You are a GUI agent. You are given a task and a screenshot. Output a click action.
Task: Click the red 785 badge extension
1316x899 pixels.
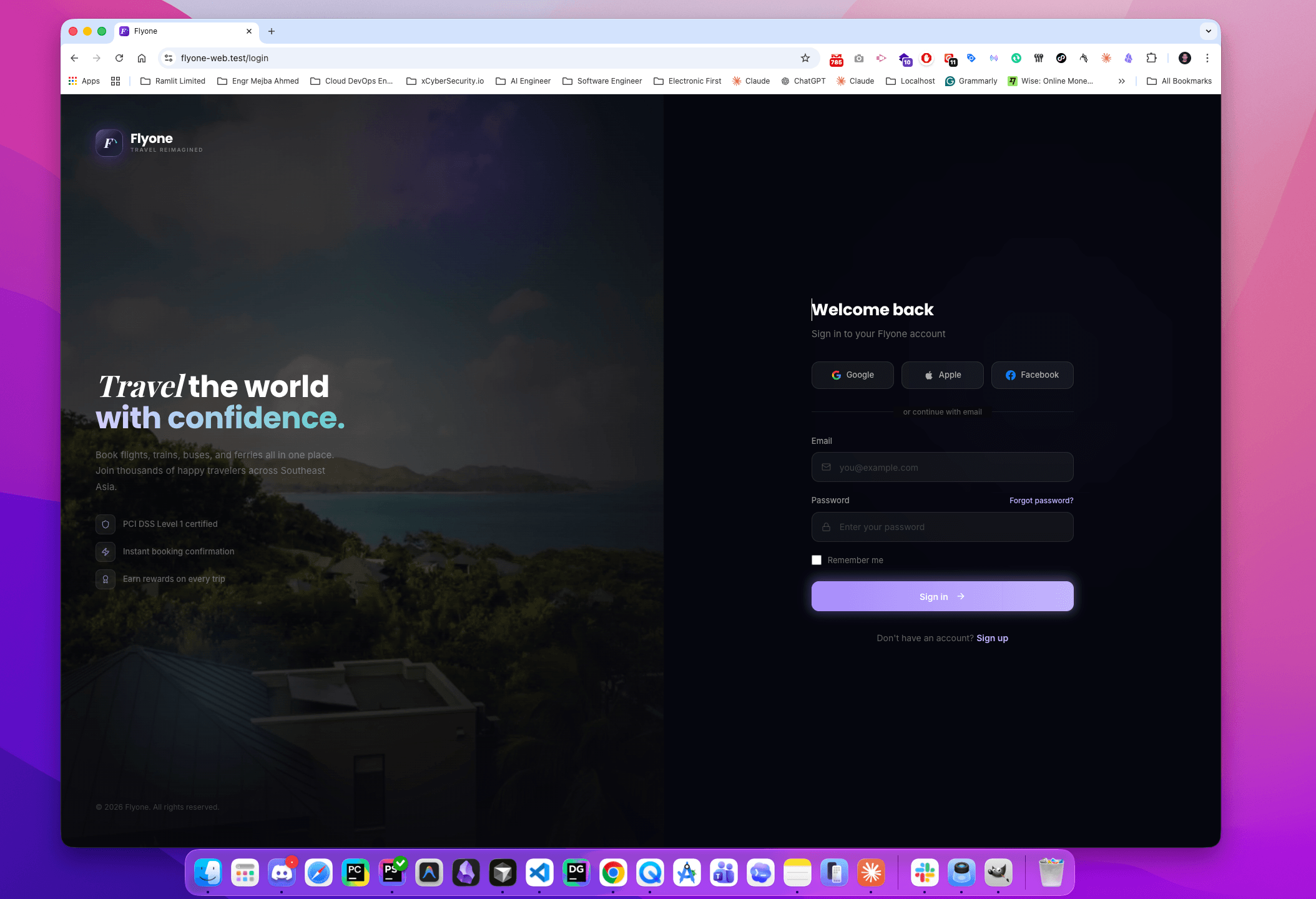pos(836,59)
